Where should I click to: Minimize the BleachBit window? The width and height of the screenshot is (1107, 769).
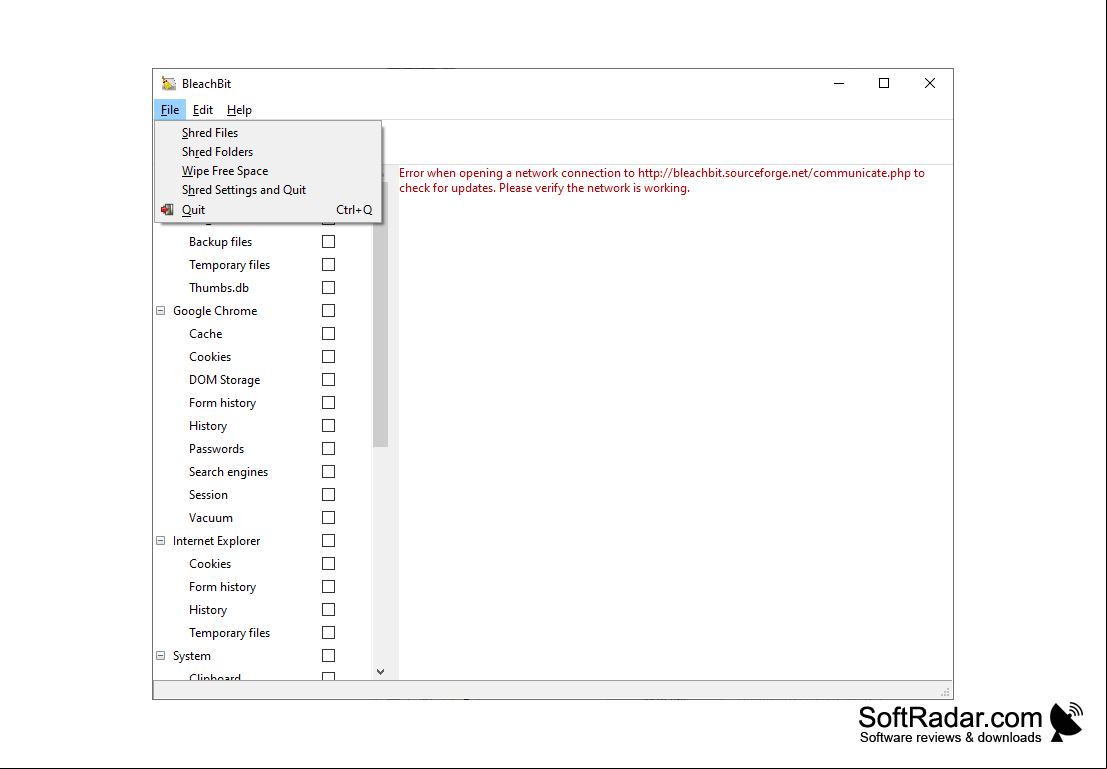pyautogui.click(x=839, y=83)
